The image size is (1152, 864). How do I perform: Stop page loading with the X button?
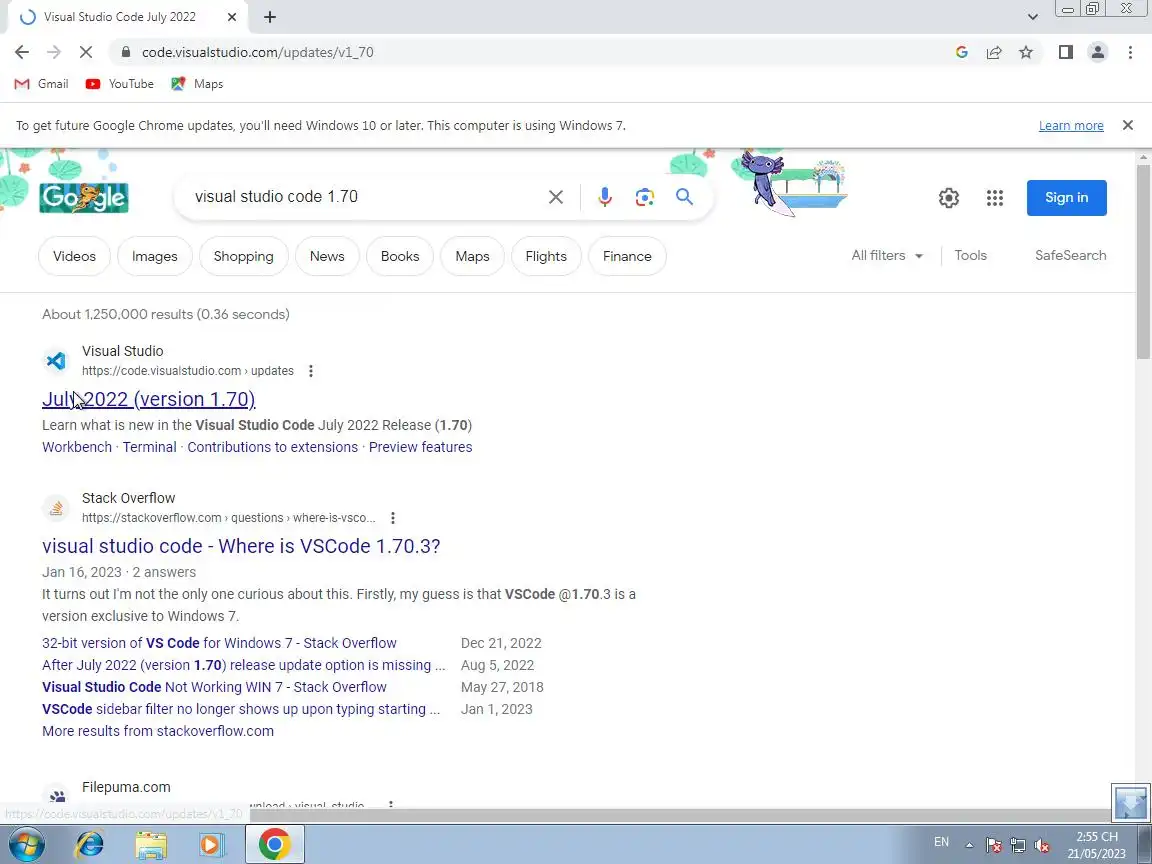click(85, 52)
